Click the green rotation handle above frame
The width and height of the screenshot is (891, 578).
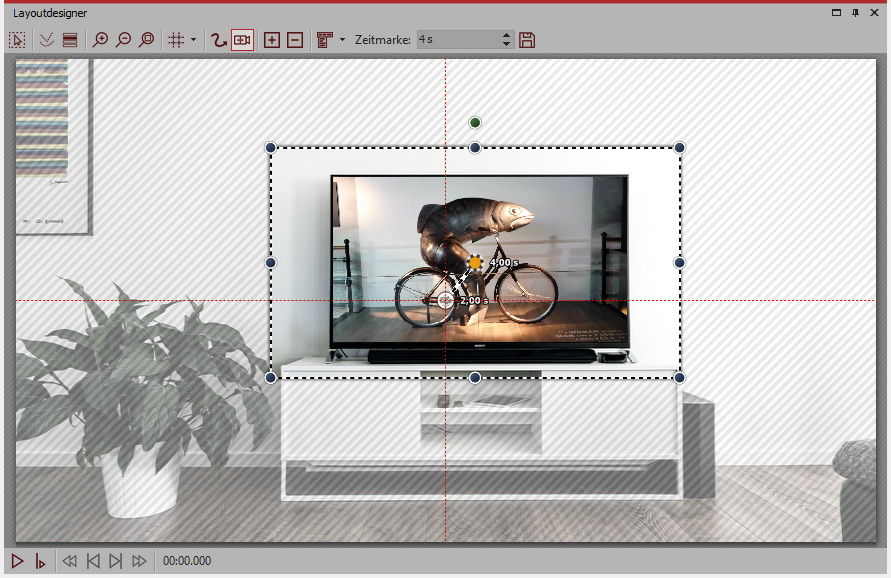tap(475, 123)
